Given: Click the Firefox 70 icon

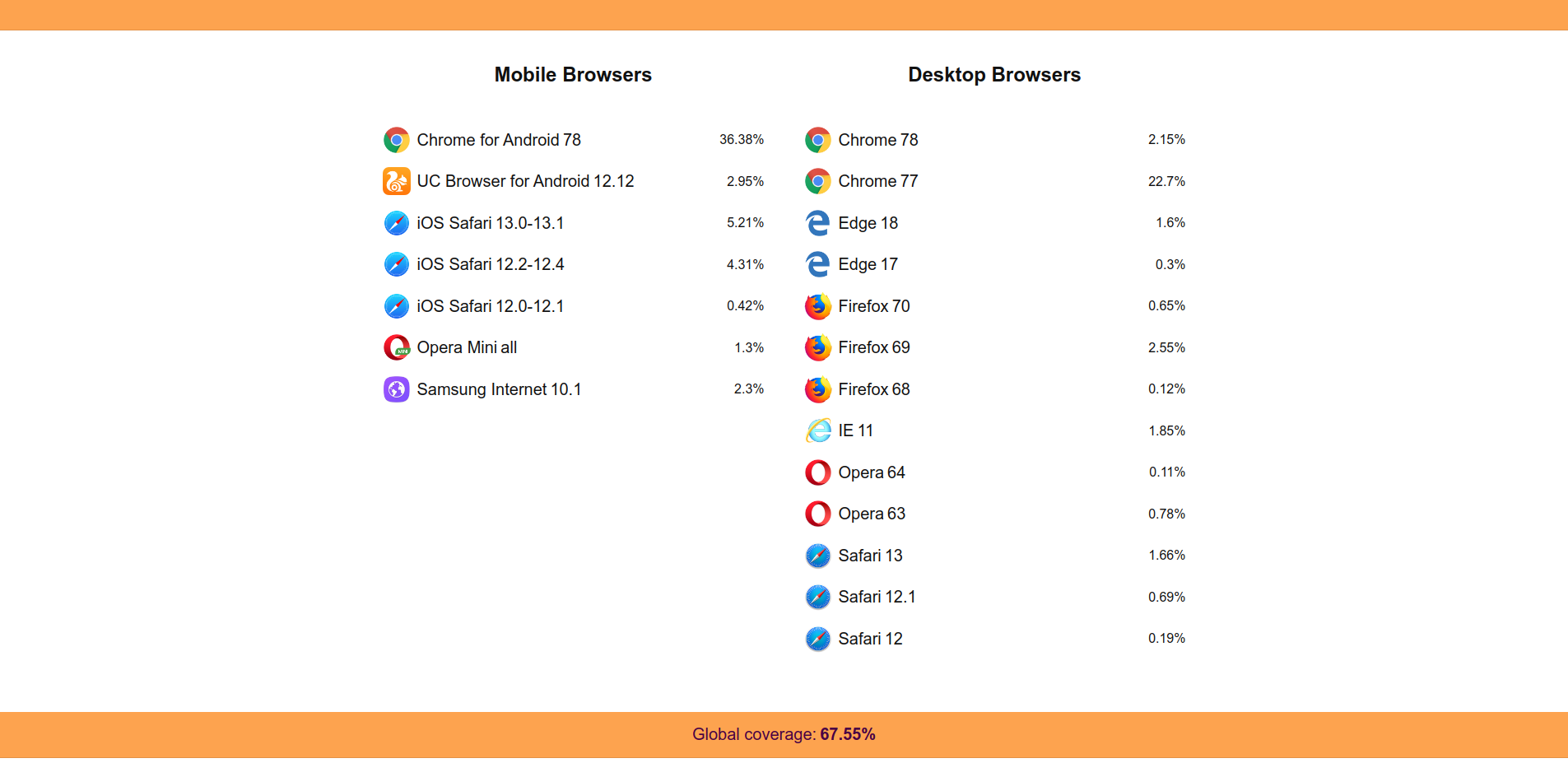Looking at the screenshot, I should 818,306.
